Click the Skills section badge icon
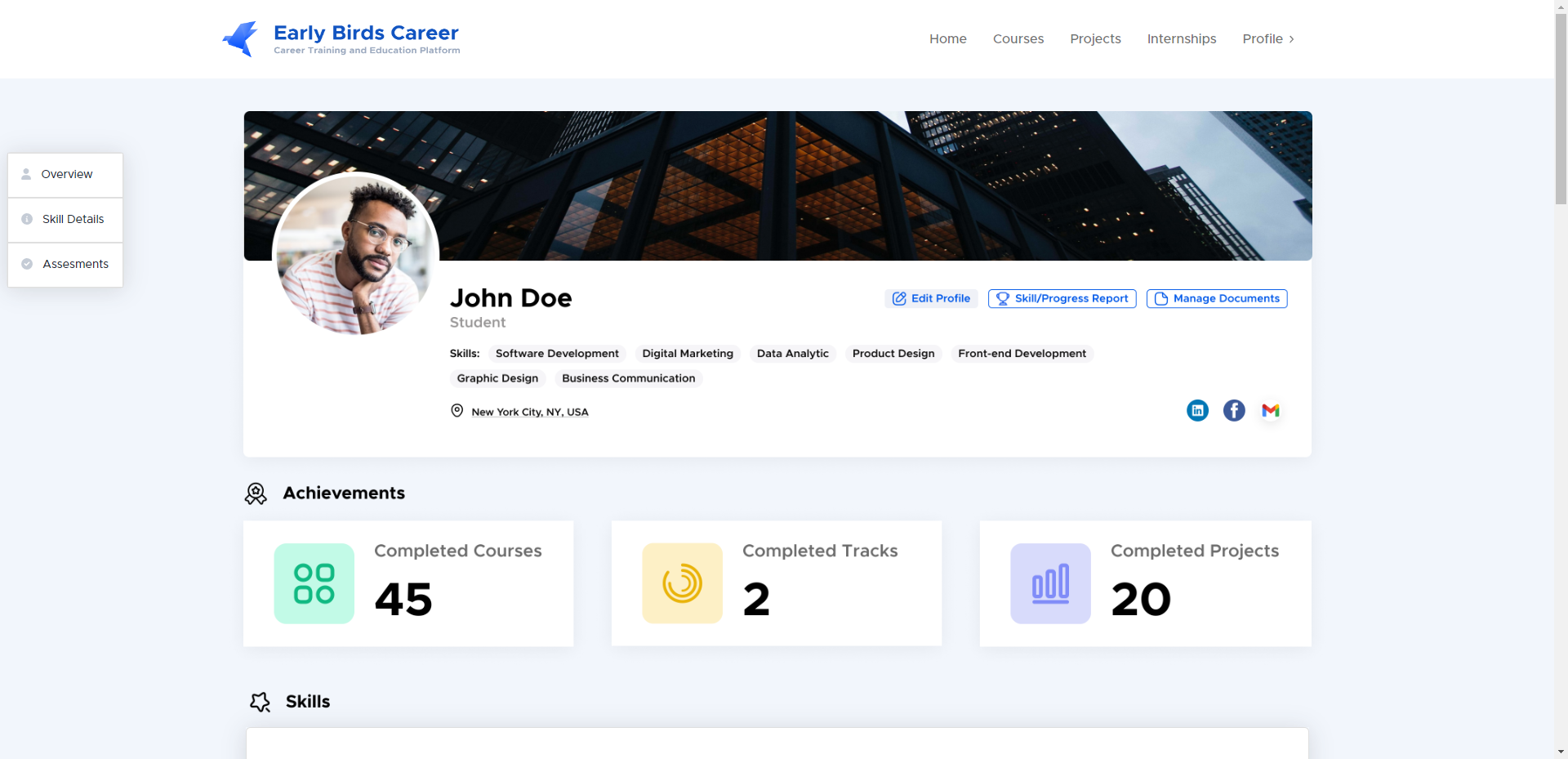The image size is (1568, 759). click(x=260, y=702)
